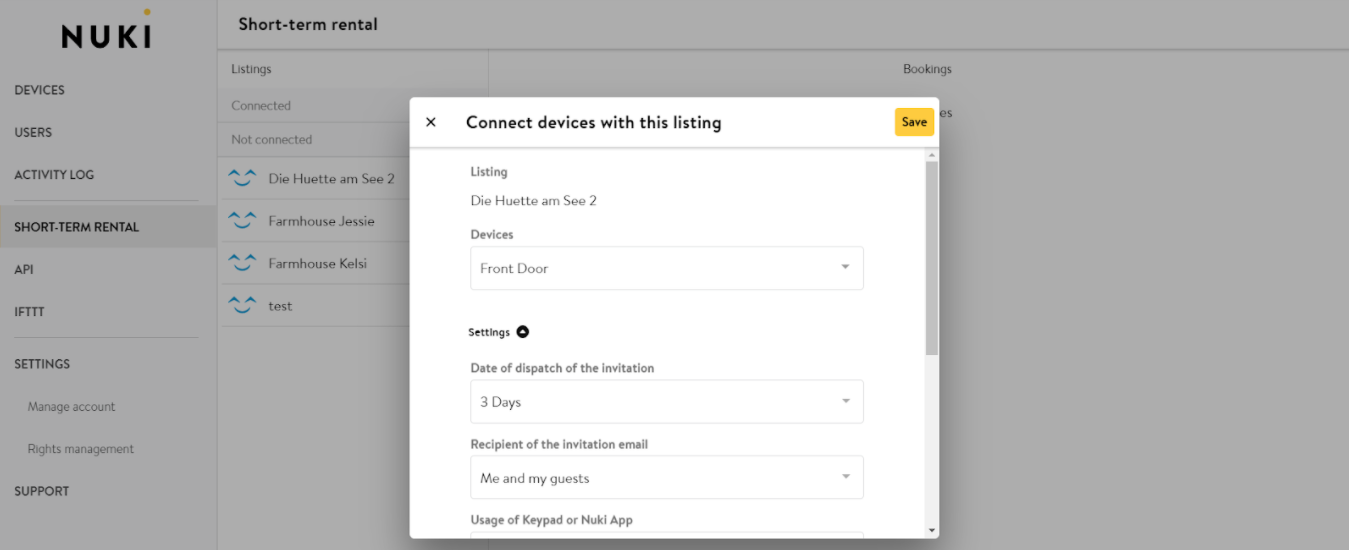Go to Devices in the sidebar
This screenshot has height=550, width=1349.
click(39, 90)
